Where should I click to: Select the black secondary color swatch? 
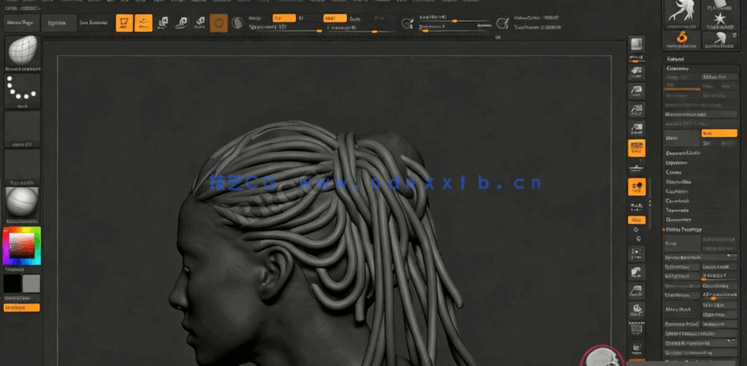[x=12, y=284]
